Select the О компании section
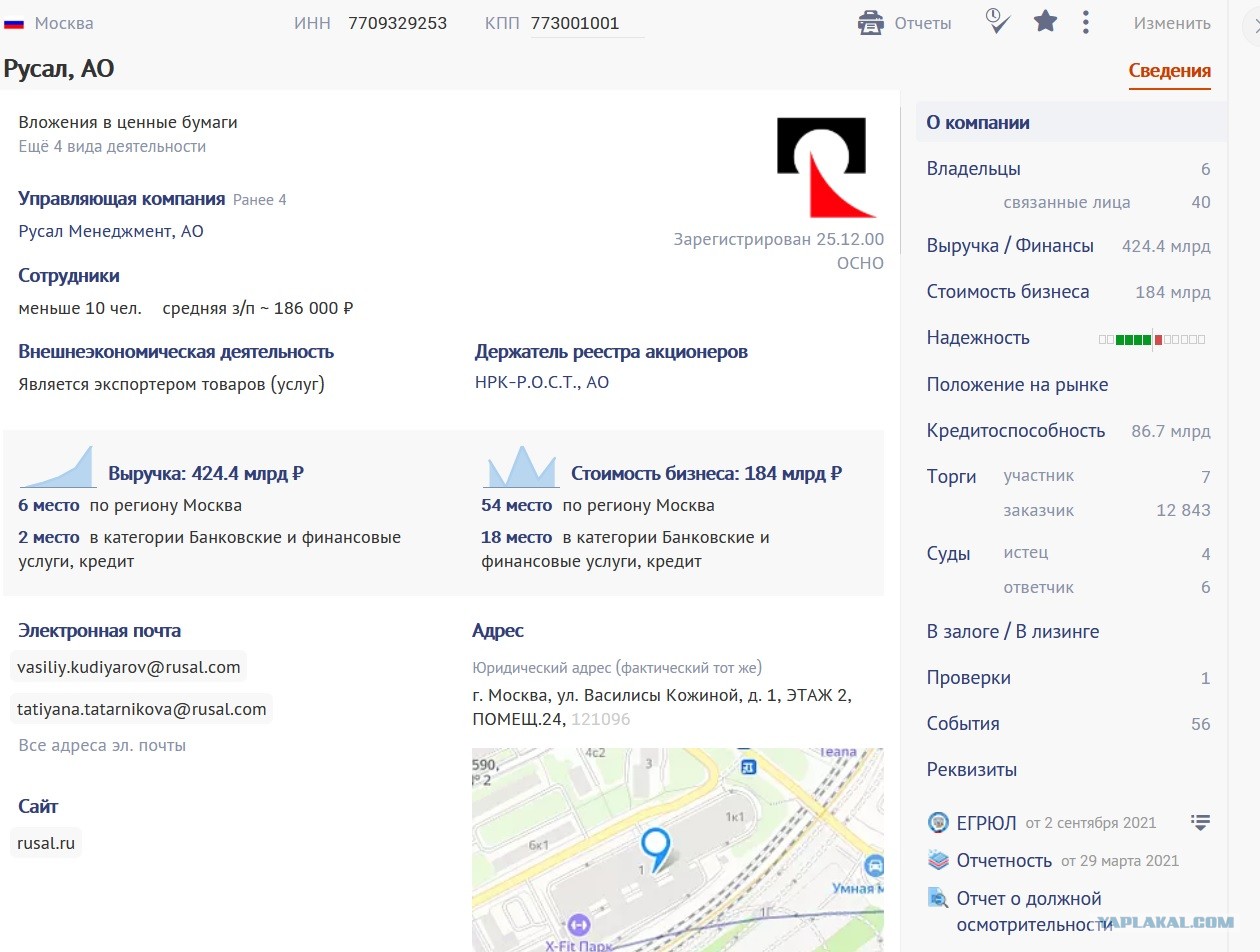Screen dimensions: 1260x952 (x=1071, y=123)
